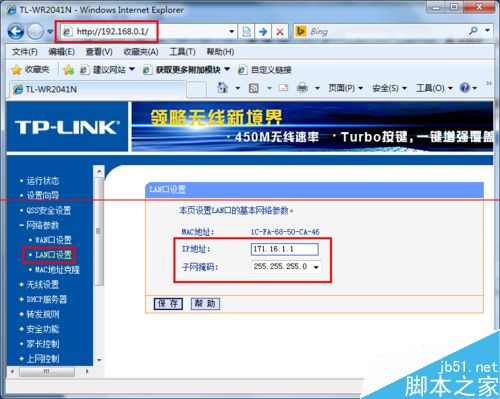Expand the DHCP服务器 sidebar section
Screen dimensions: 500x399
(43, 299)
